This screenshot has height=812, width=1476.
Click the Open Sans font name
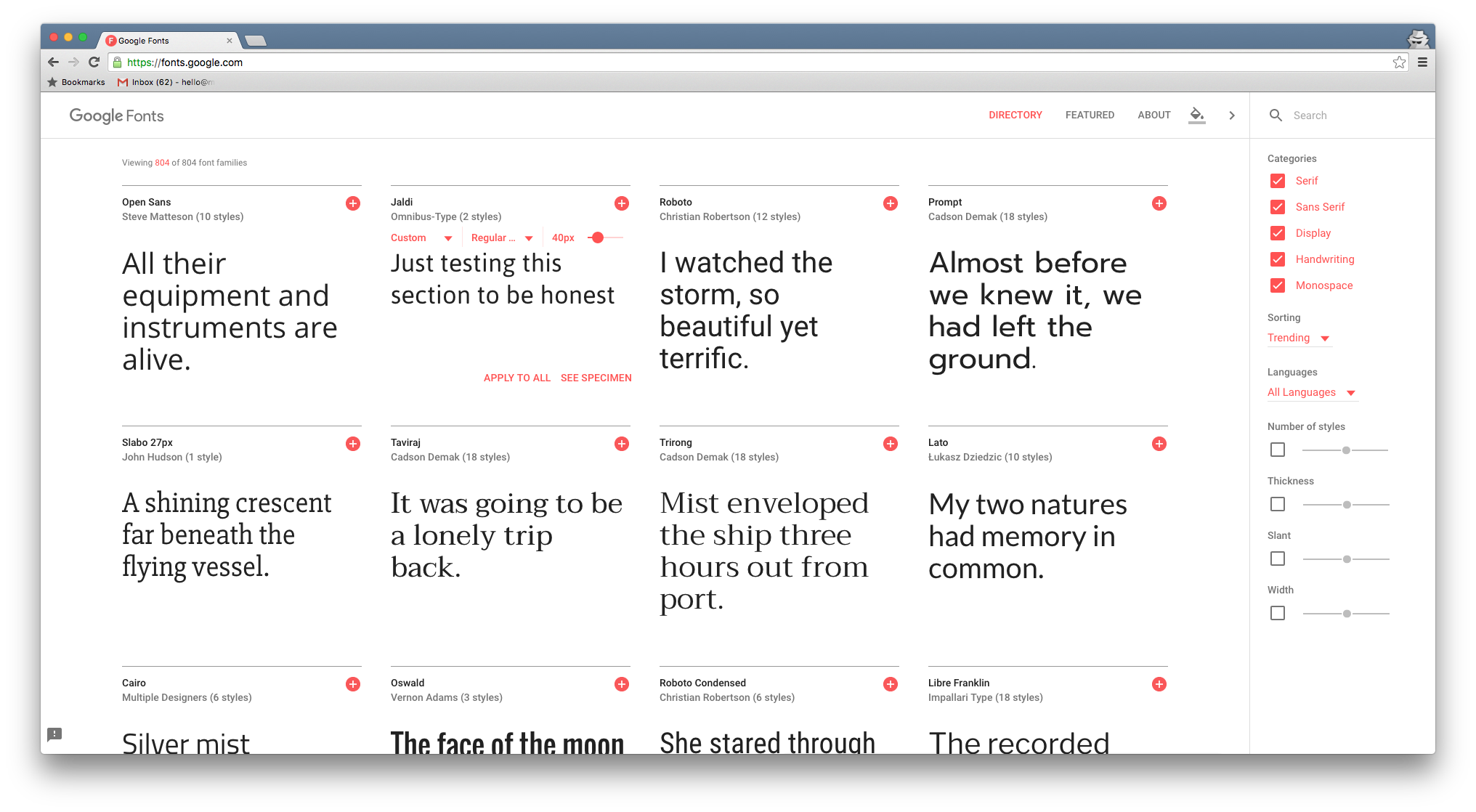pyautogui.click(x=147, y=202)
